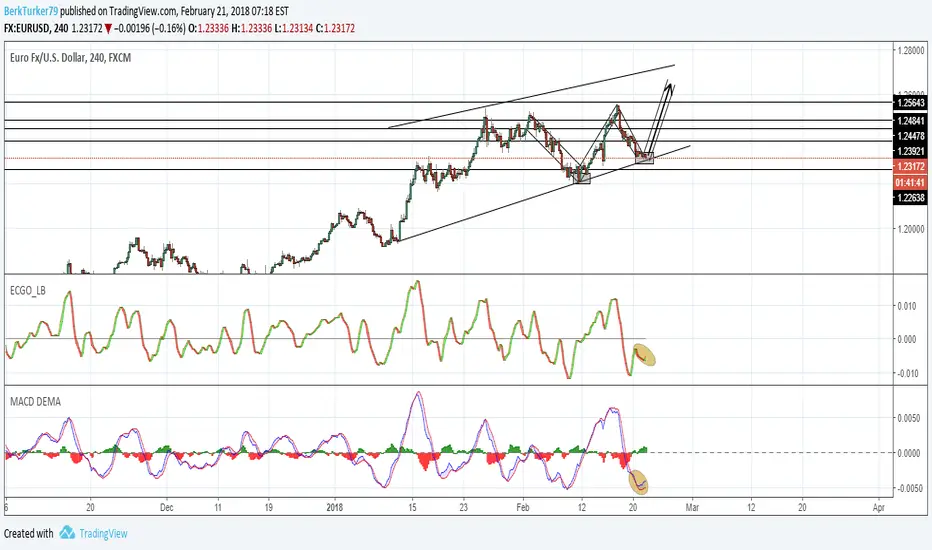Click the 1.24841 price level label

click(x=910, y=121)
